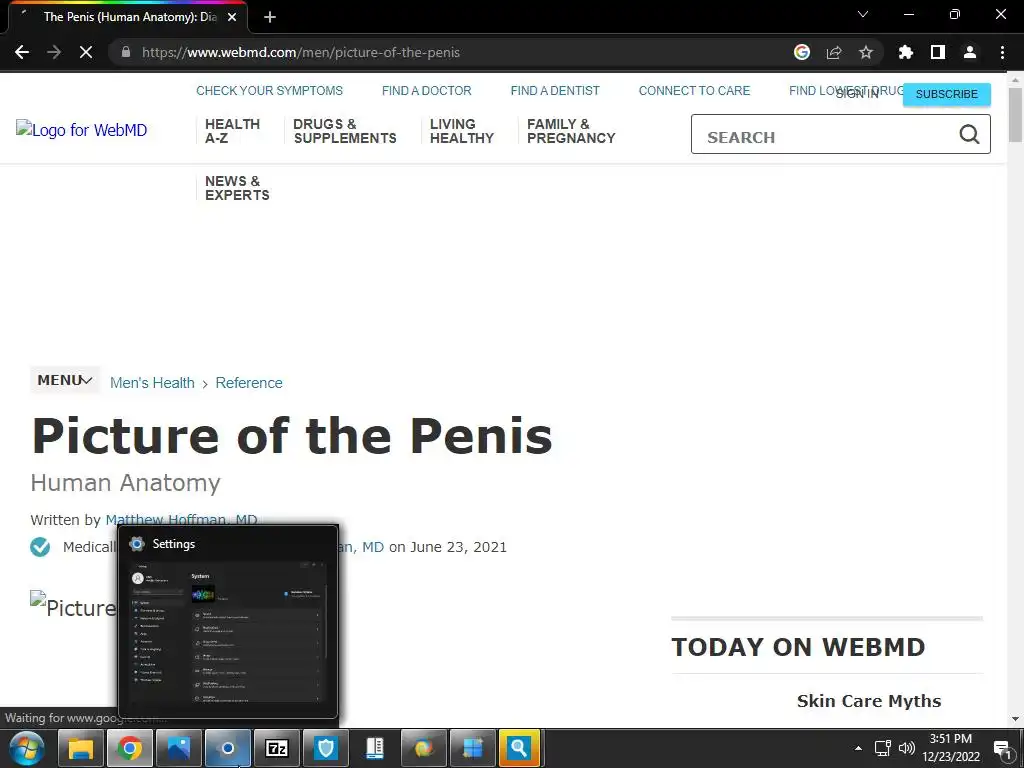Click the medically reviewed checkmark icon

[x=40, y=547]
